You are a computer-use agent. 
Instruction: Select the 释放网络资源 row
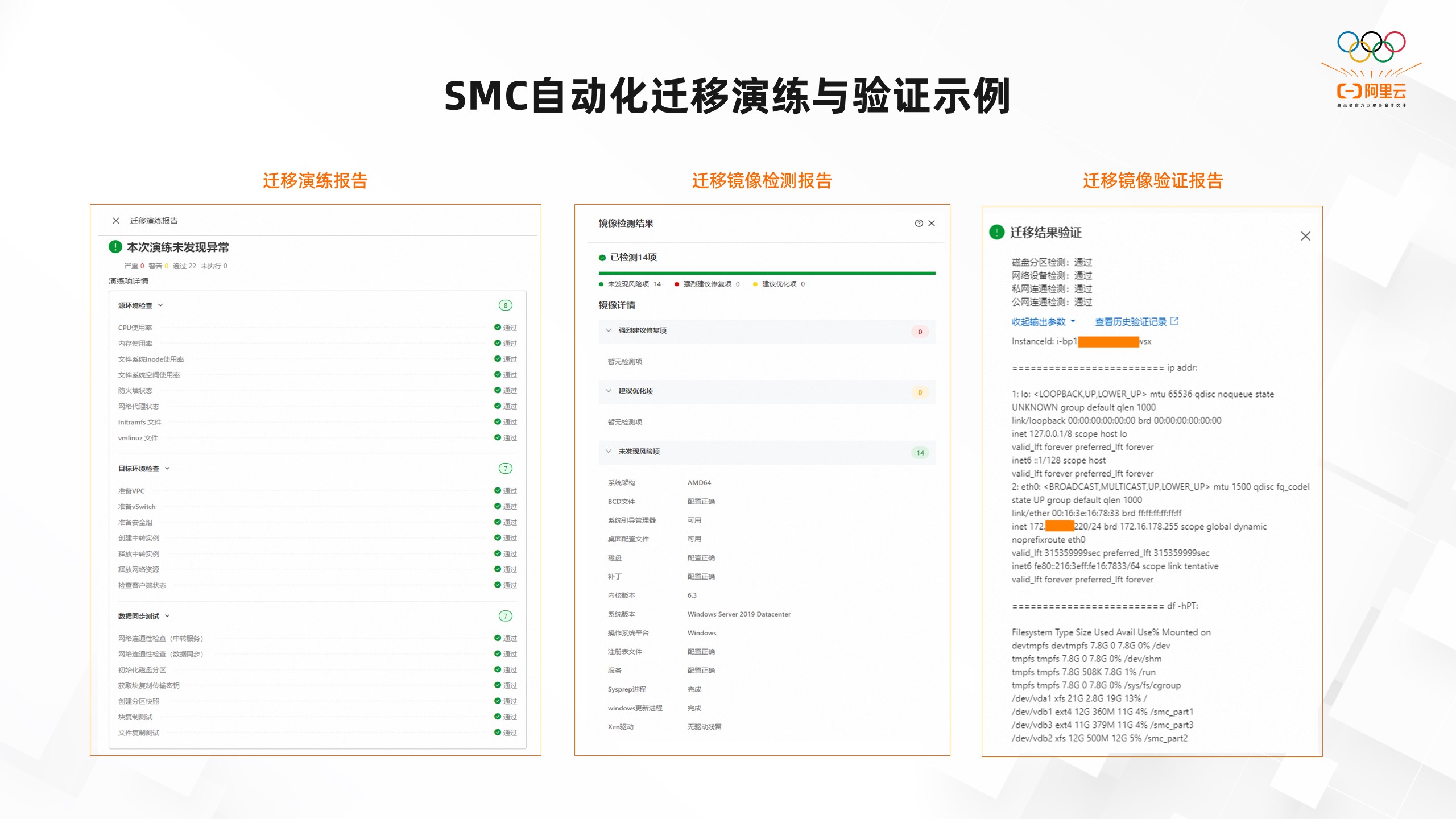[x=317, y=569]
